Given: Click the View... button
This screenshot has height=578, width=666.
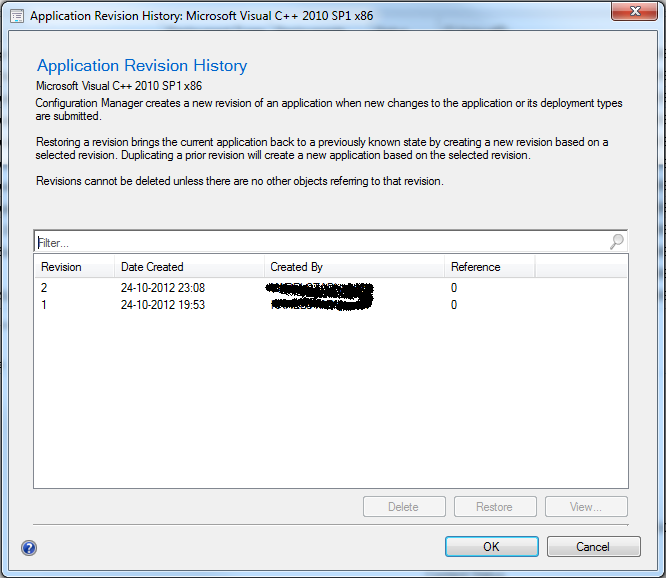Looking at the screenshot, I should tap(586, 507).
